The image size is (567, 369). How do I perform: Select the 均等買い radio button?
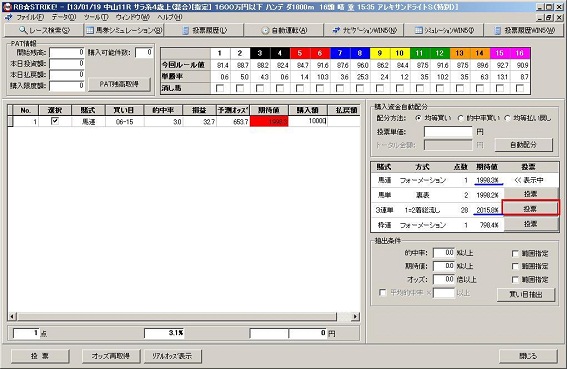click(x=419, y=118)
